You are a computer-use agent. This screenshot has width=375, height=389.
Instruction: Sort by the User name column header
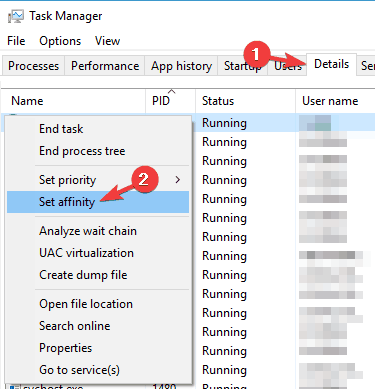[335, 101]
